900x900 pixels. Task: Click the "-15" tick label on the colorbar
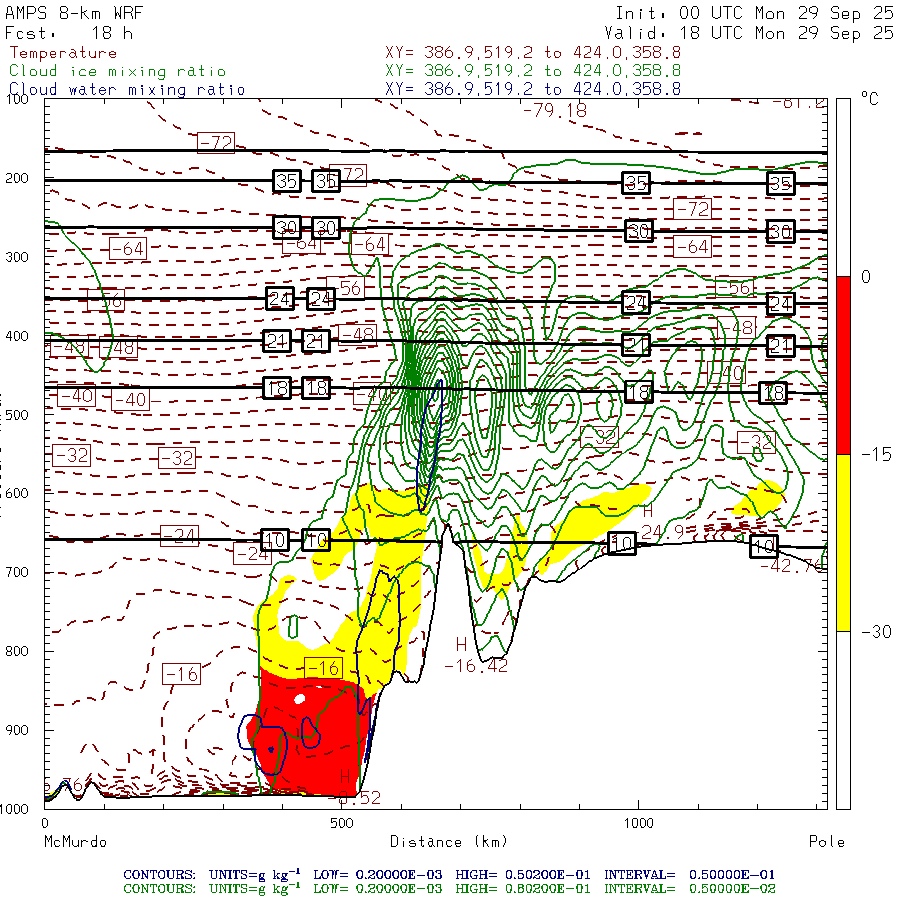pyautogui.click(x=876, y=455)
